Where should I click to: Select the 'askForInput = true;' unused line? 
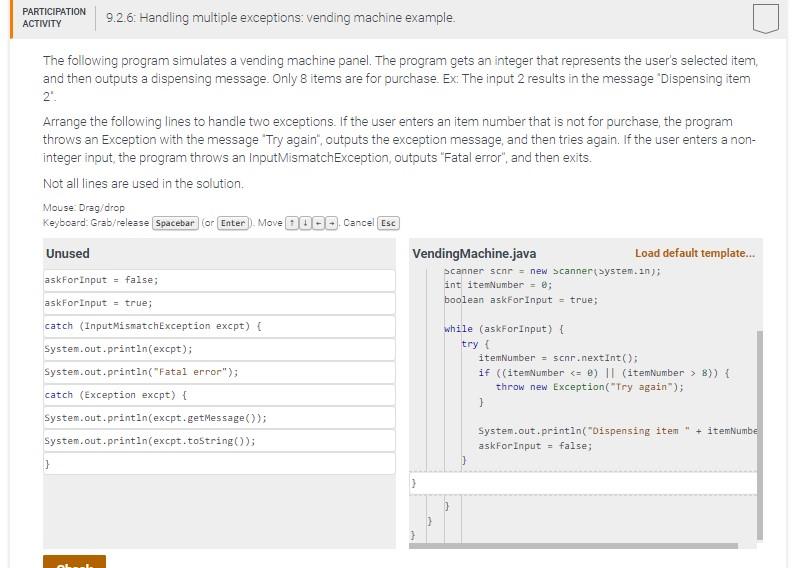pyautogui.click(x=219, y=303)
